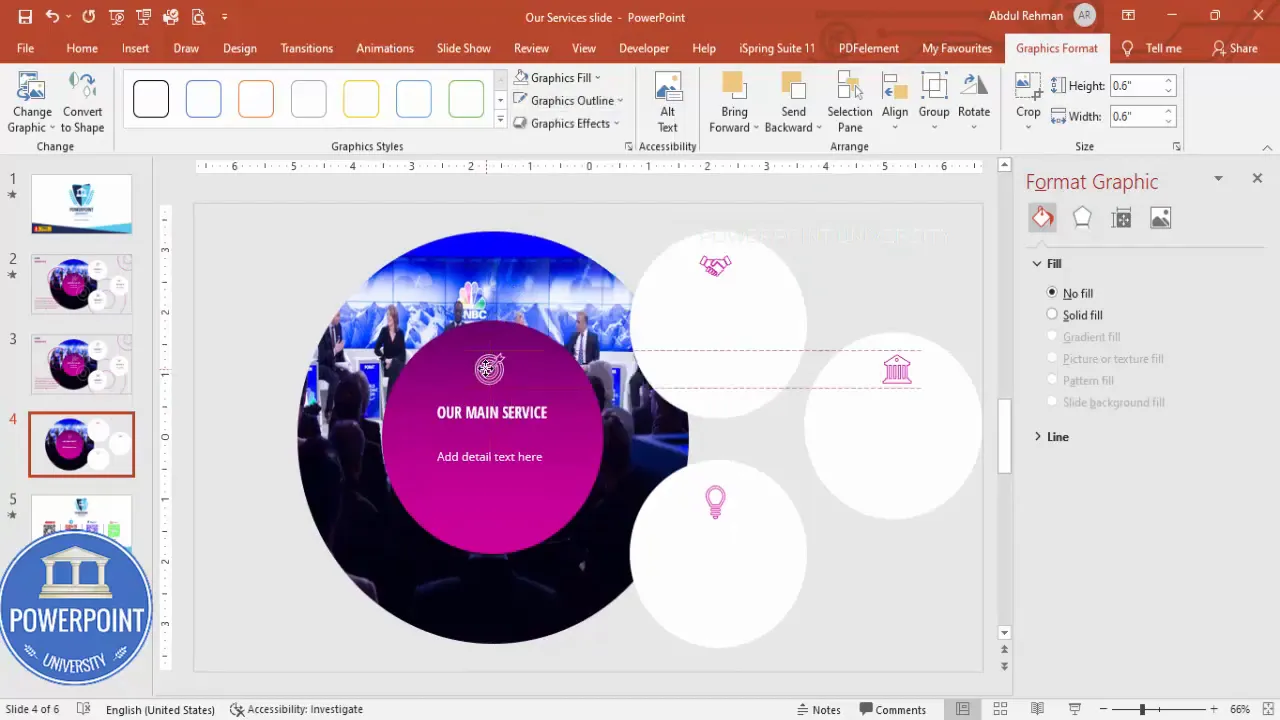Apply the black outline graphics style
The image size is (1280, 720).
click(x=151, y=99)
